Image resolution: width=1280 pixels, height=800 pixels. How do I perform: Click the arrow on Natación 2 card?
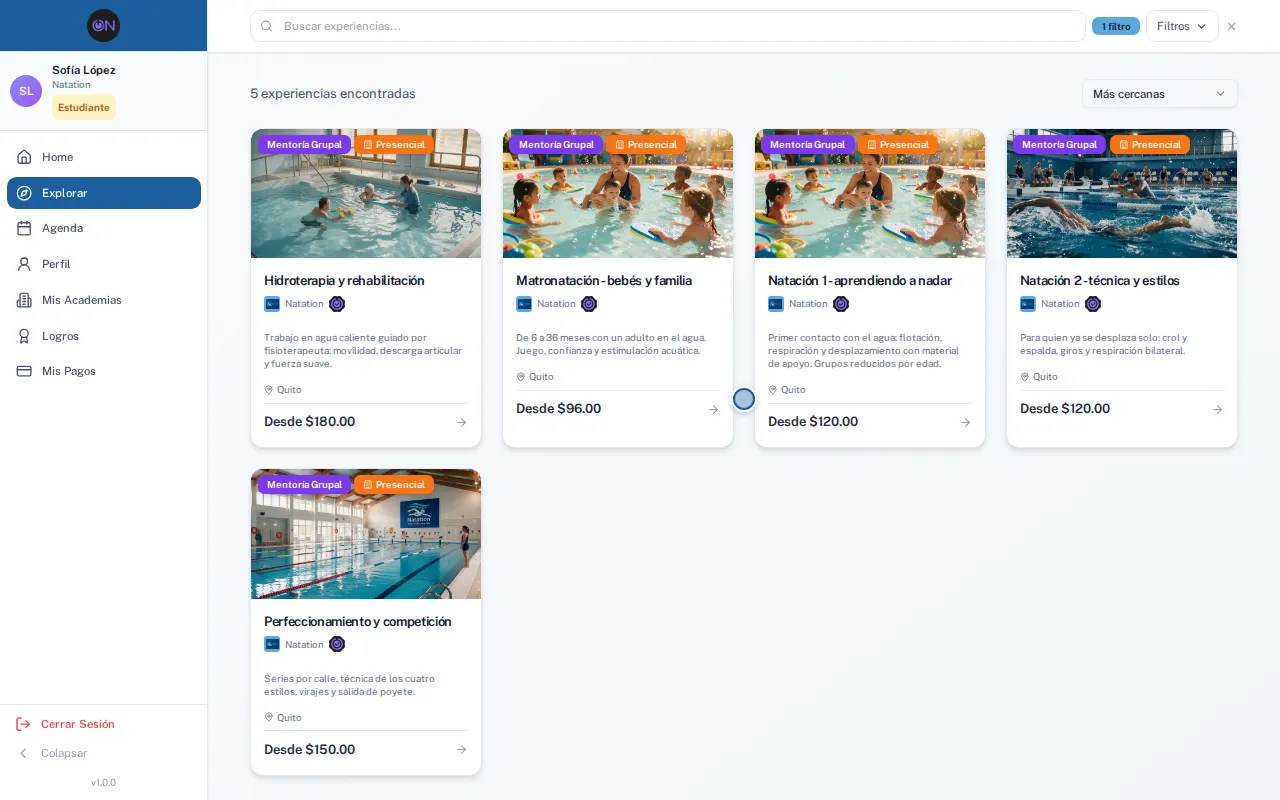(1217, 409)
